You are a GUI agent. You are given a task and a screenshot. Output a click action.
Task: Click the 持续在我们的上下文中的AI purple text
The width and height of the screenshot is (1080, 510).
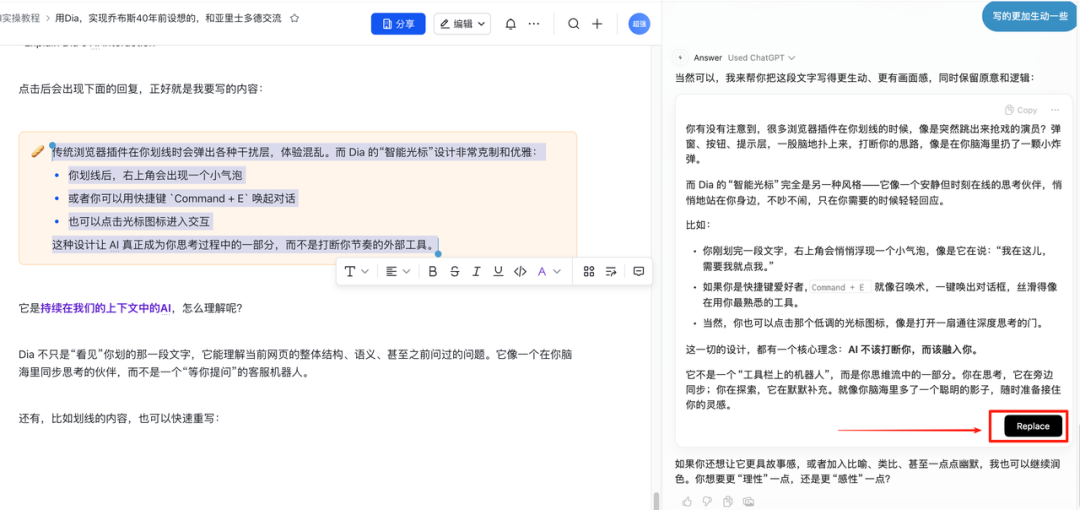tap(106, 308)
